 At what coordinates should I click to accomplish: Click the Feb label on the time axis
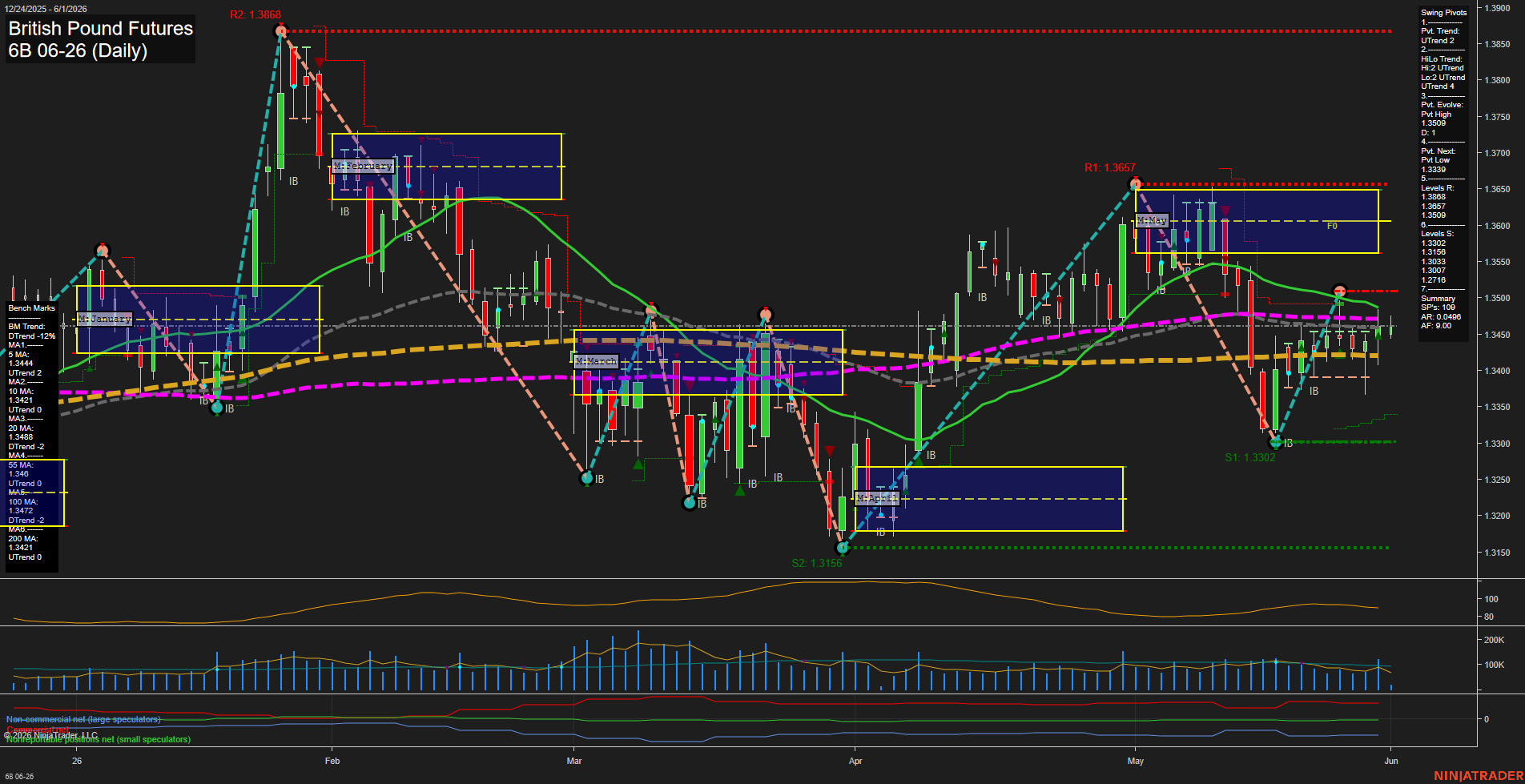pos(332,761)
